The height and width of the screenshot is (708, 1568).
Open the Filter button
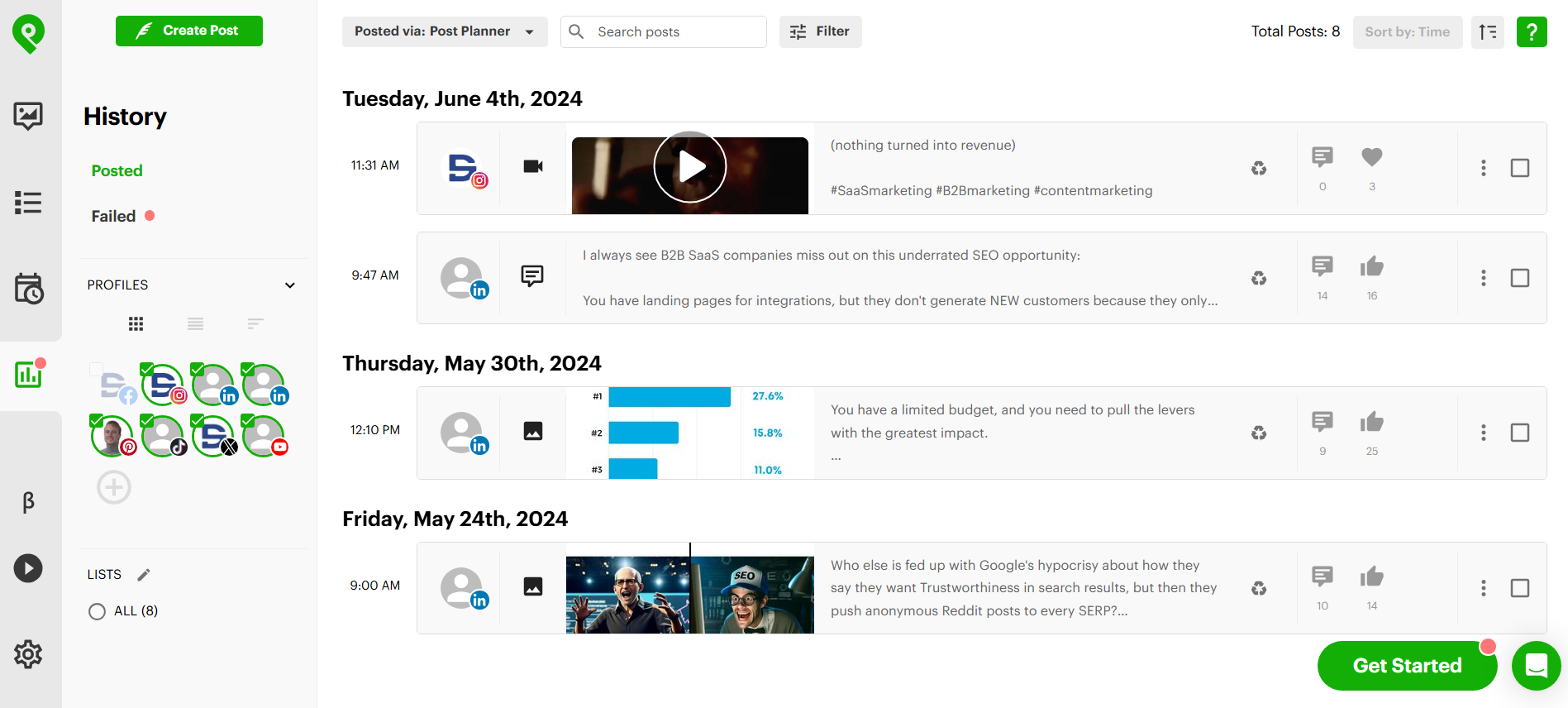(820, 31)
